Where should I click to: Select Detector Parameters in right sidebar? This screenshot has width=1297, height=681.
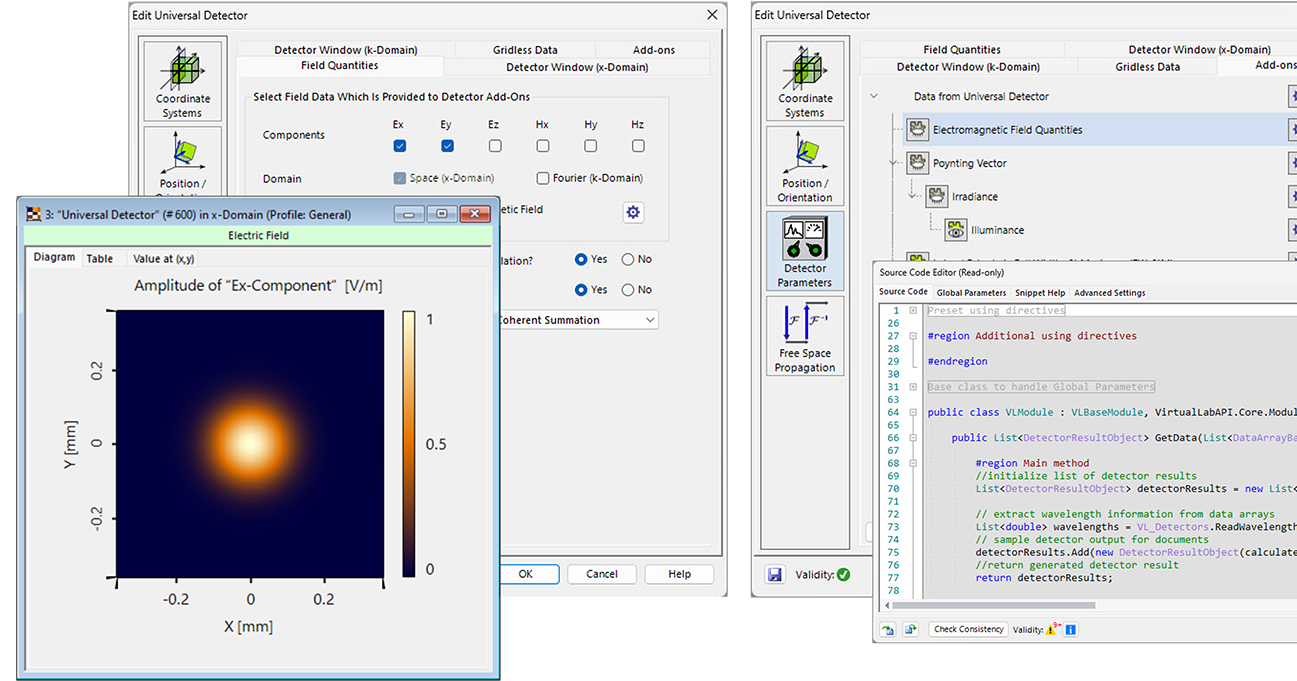pyautogui.click(x=804, y=251)
